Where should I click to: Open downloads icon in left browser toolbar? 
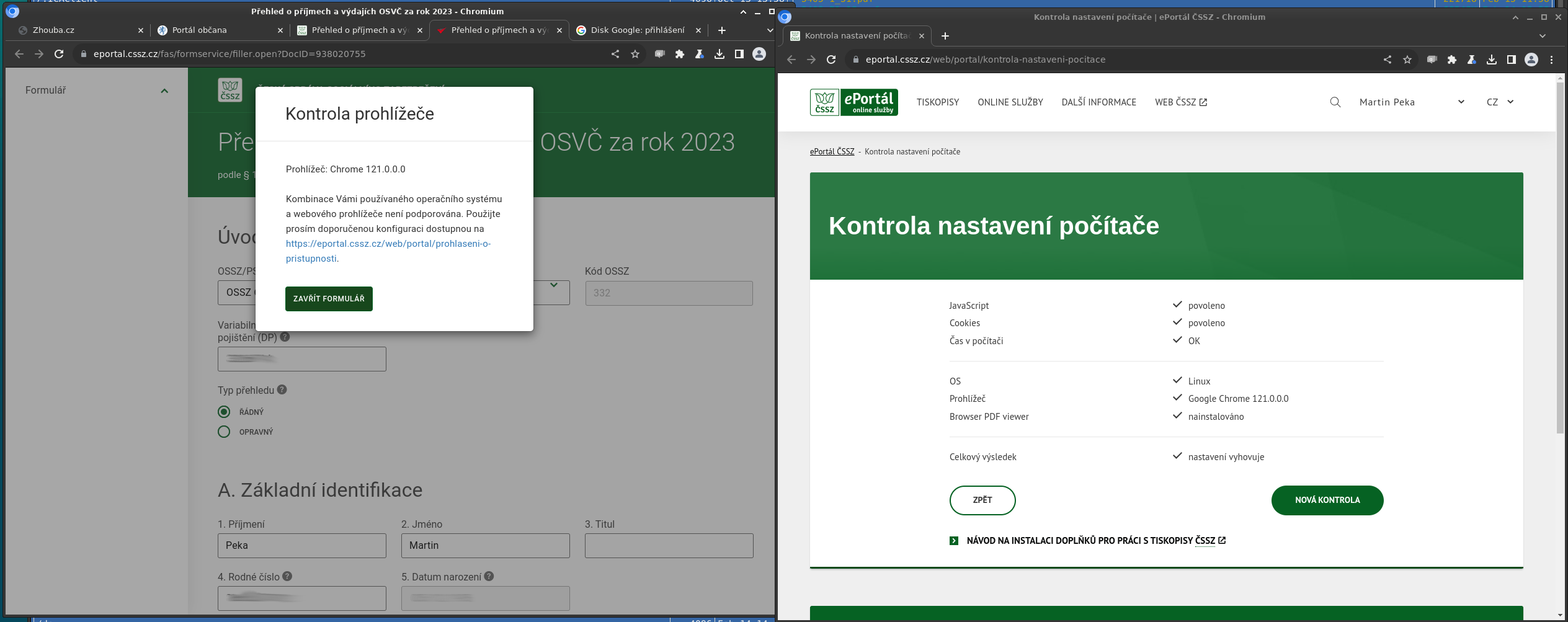click(x=719, y=54)
